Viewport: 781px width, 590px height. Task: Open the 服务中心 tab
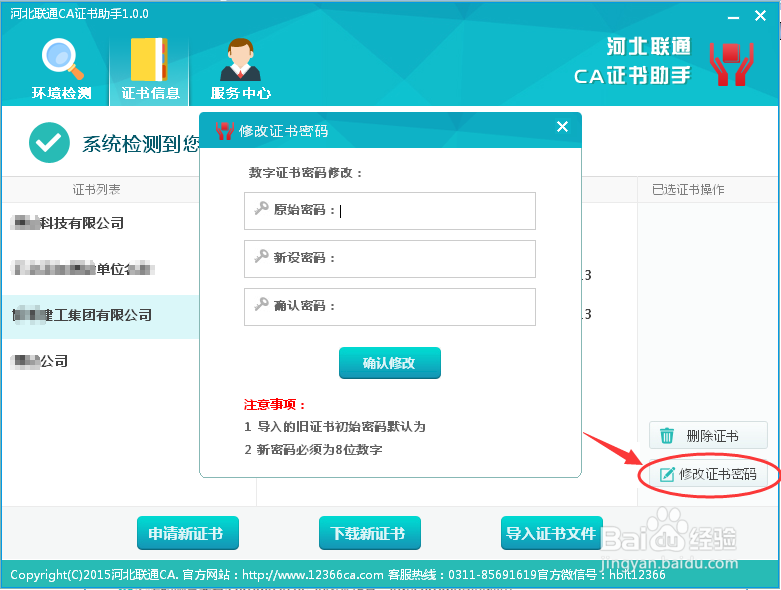[x=241, y=69]
